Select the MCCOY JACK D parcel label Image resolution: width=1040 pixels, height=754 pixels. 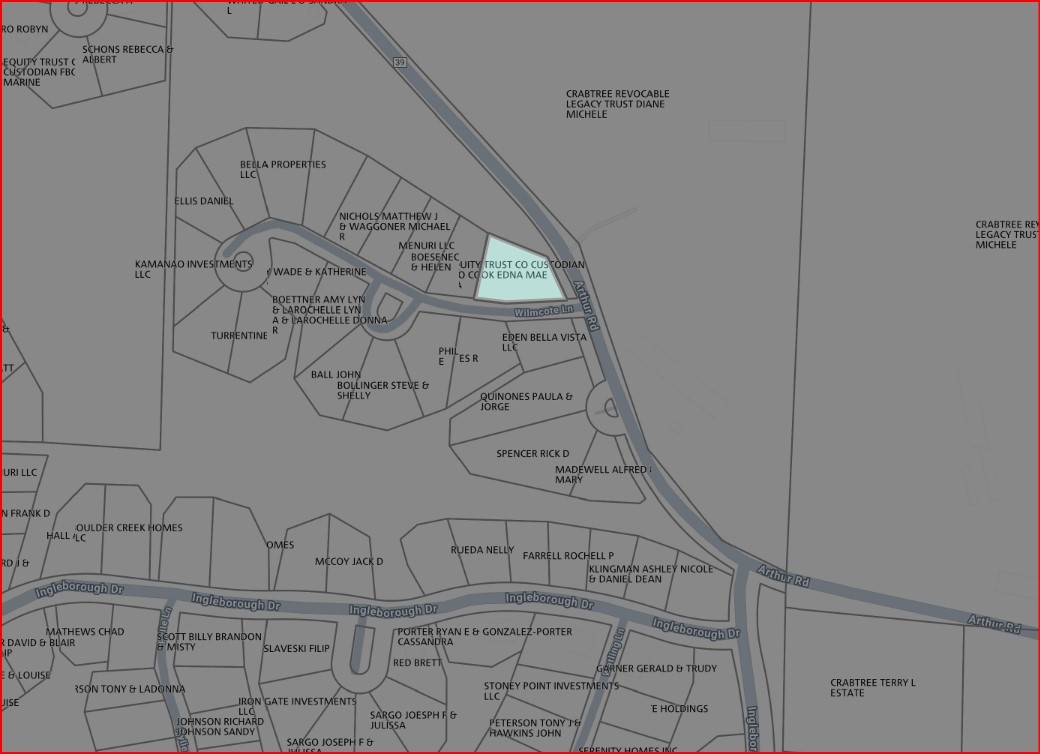[349, 562]
